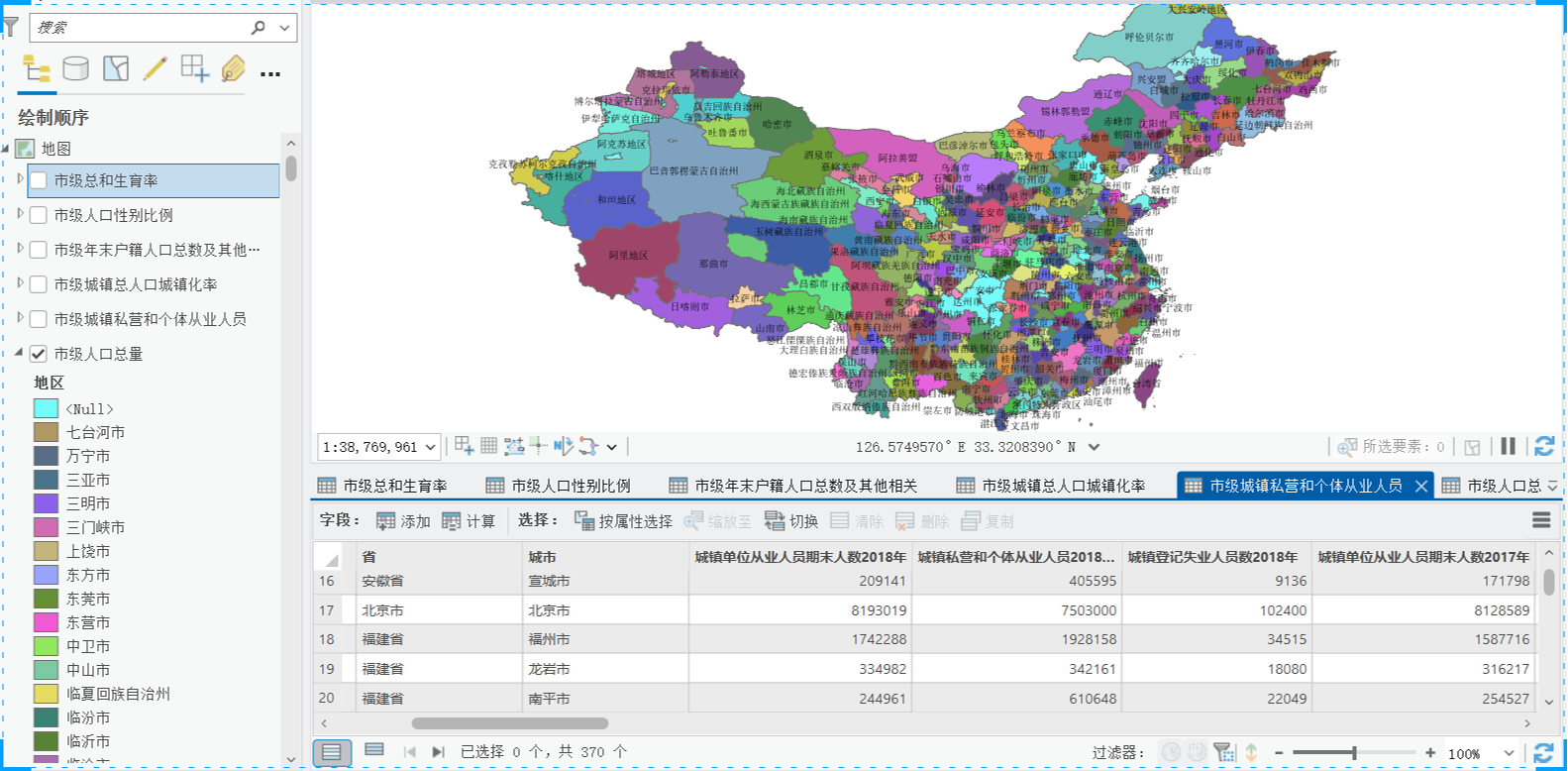Sort by the 省 column header
This screenshot has height=771, width=1568.
439,557
